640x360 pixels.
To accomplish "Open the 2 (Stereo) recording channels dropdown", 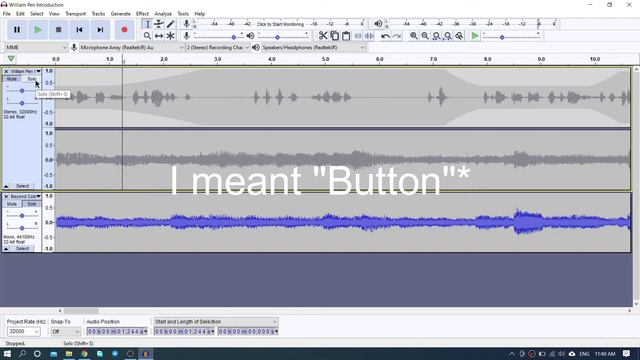I will coord(218,47).
